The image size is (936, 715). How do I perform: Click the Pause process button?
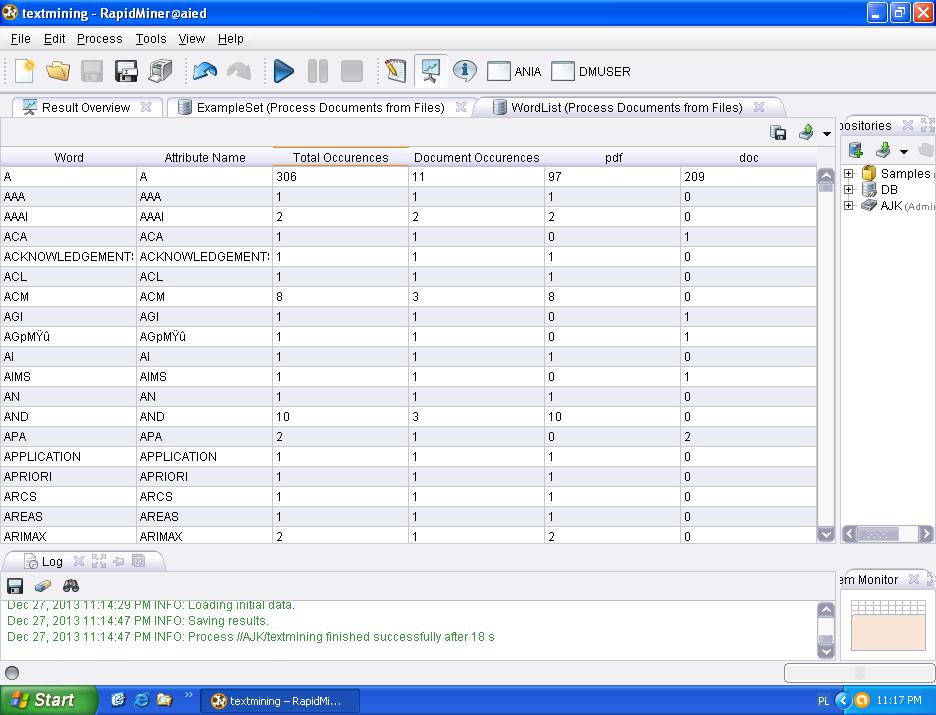318,71
